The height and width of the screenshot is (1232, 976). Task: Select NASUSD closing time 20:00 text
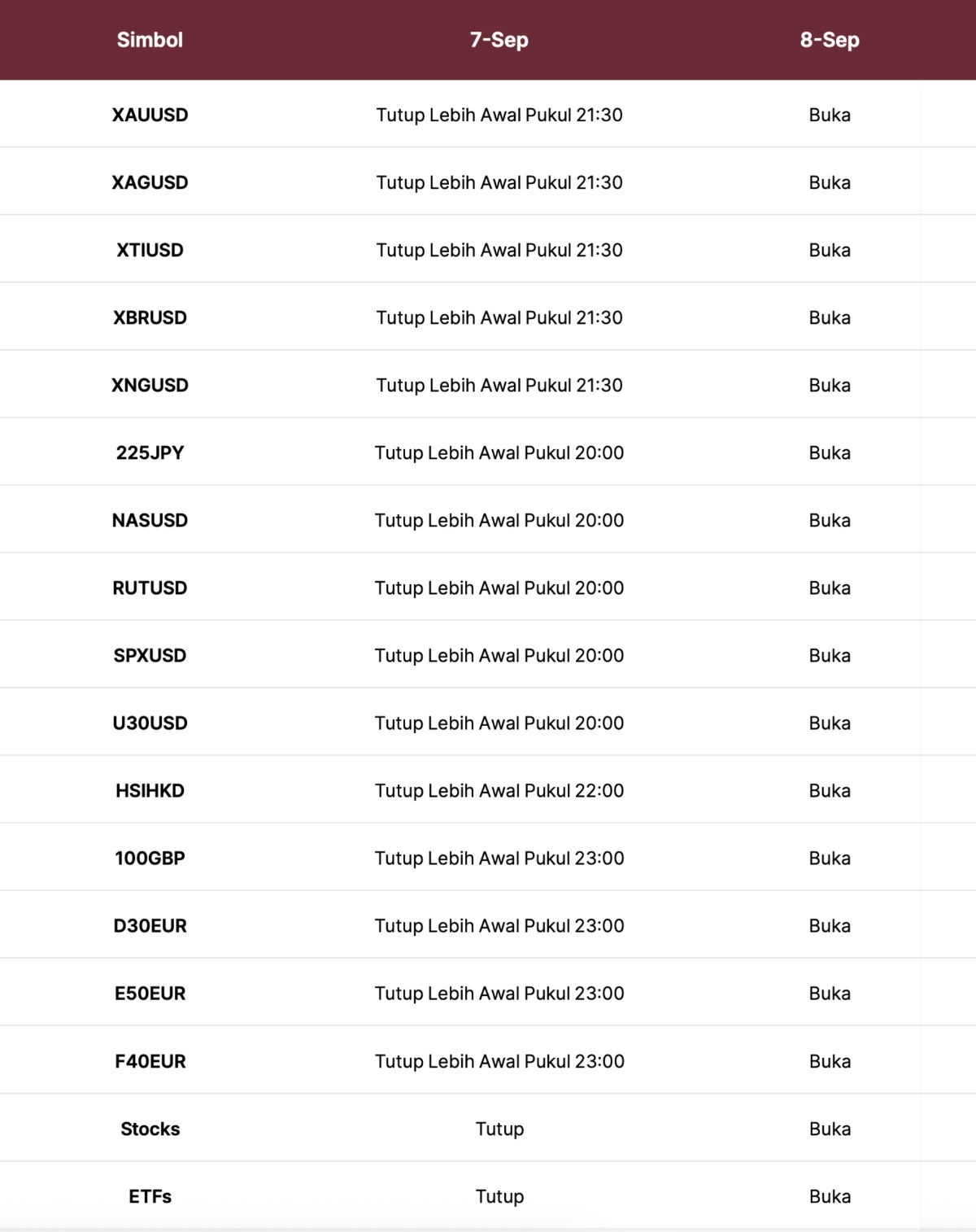(499, 520)
